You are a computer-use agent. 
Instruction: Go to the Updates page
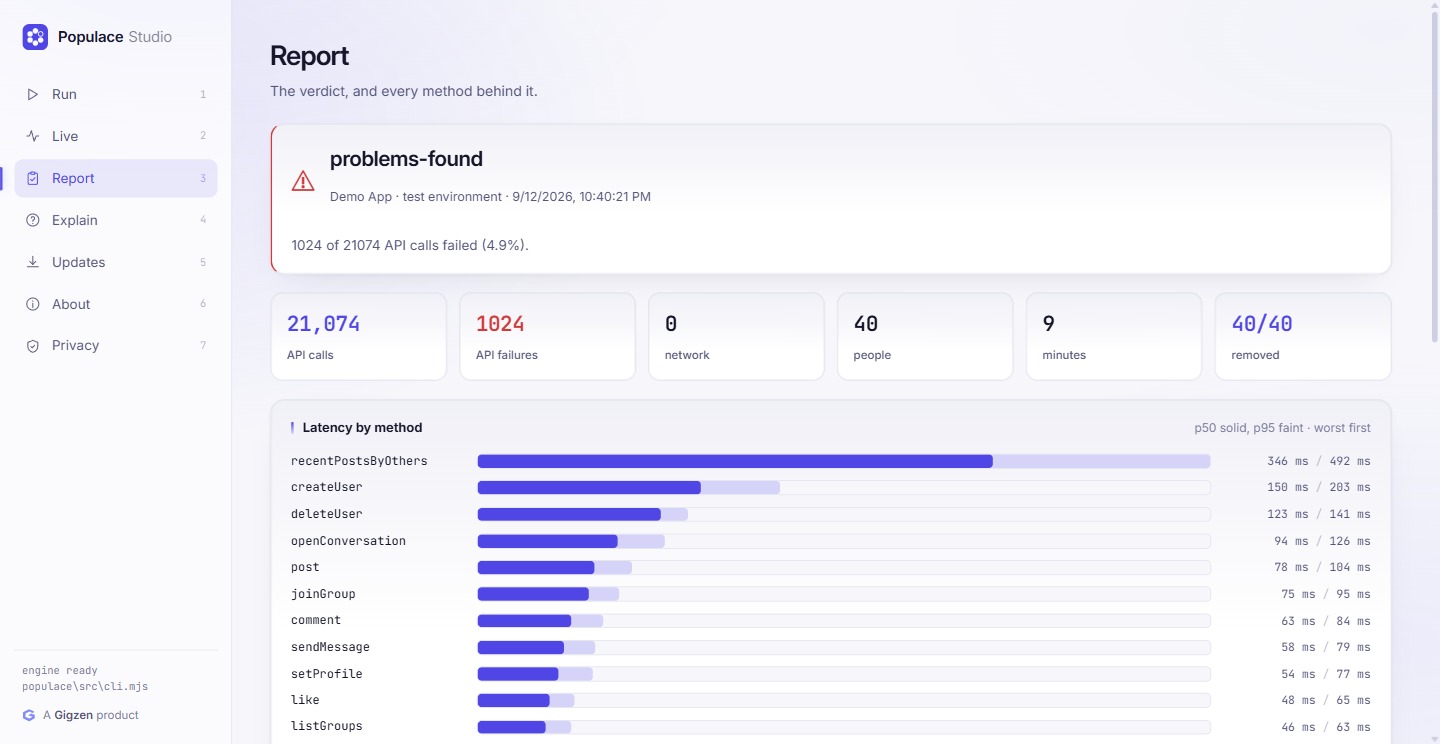116,262
